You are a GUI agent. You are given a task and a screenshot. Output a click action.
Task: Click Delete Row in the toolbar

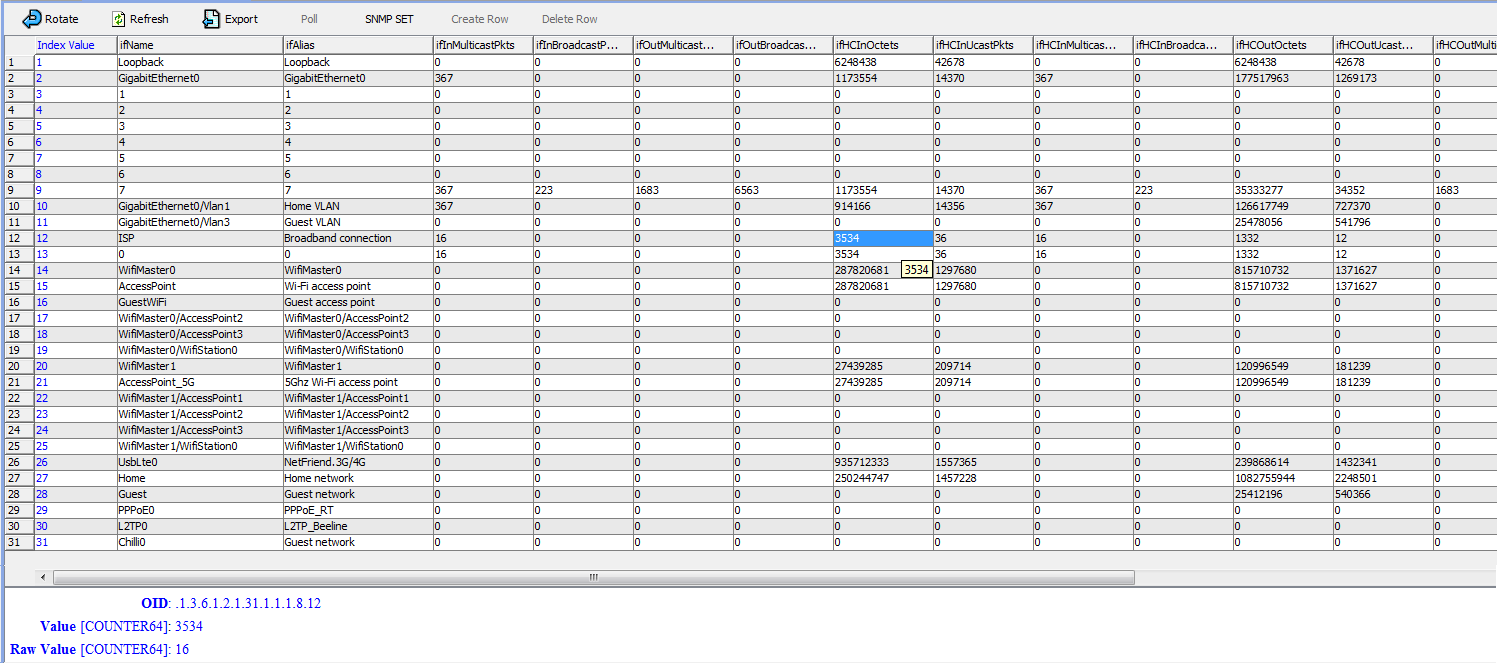(568, 18)
